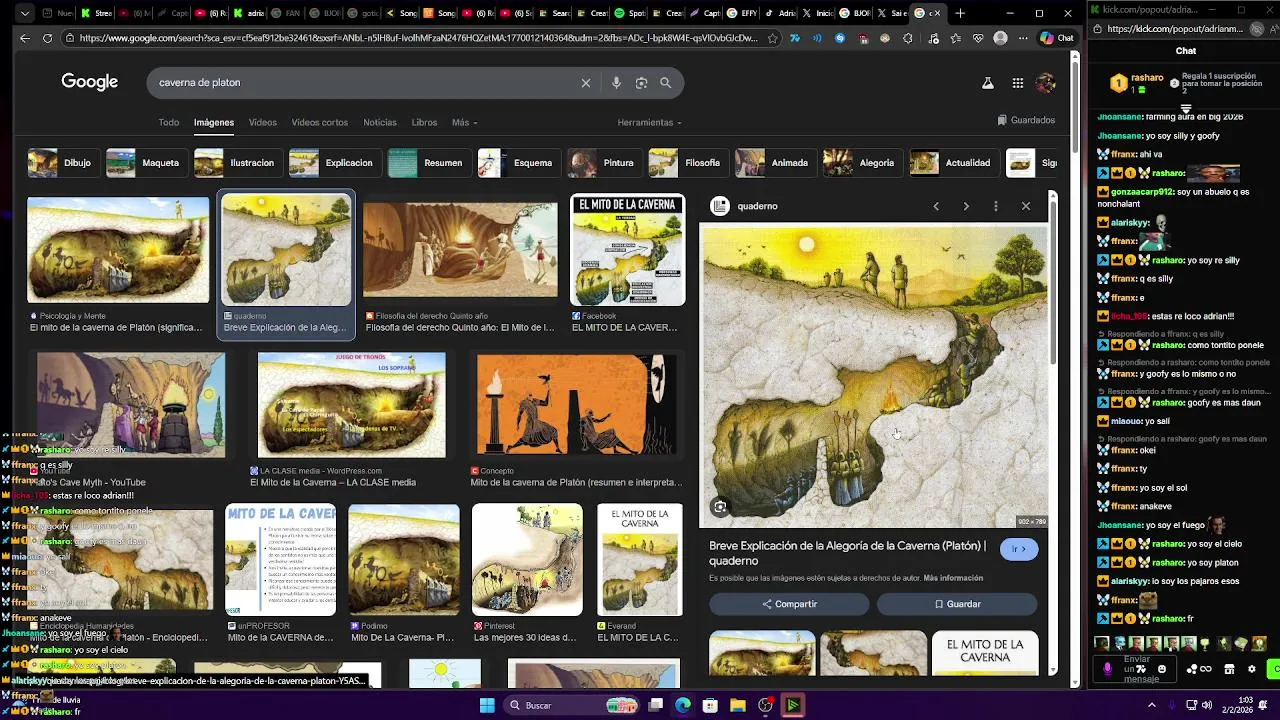Reload the current Google page

[47, 38]
